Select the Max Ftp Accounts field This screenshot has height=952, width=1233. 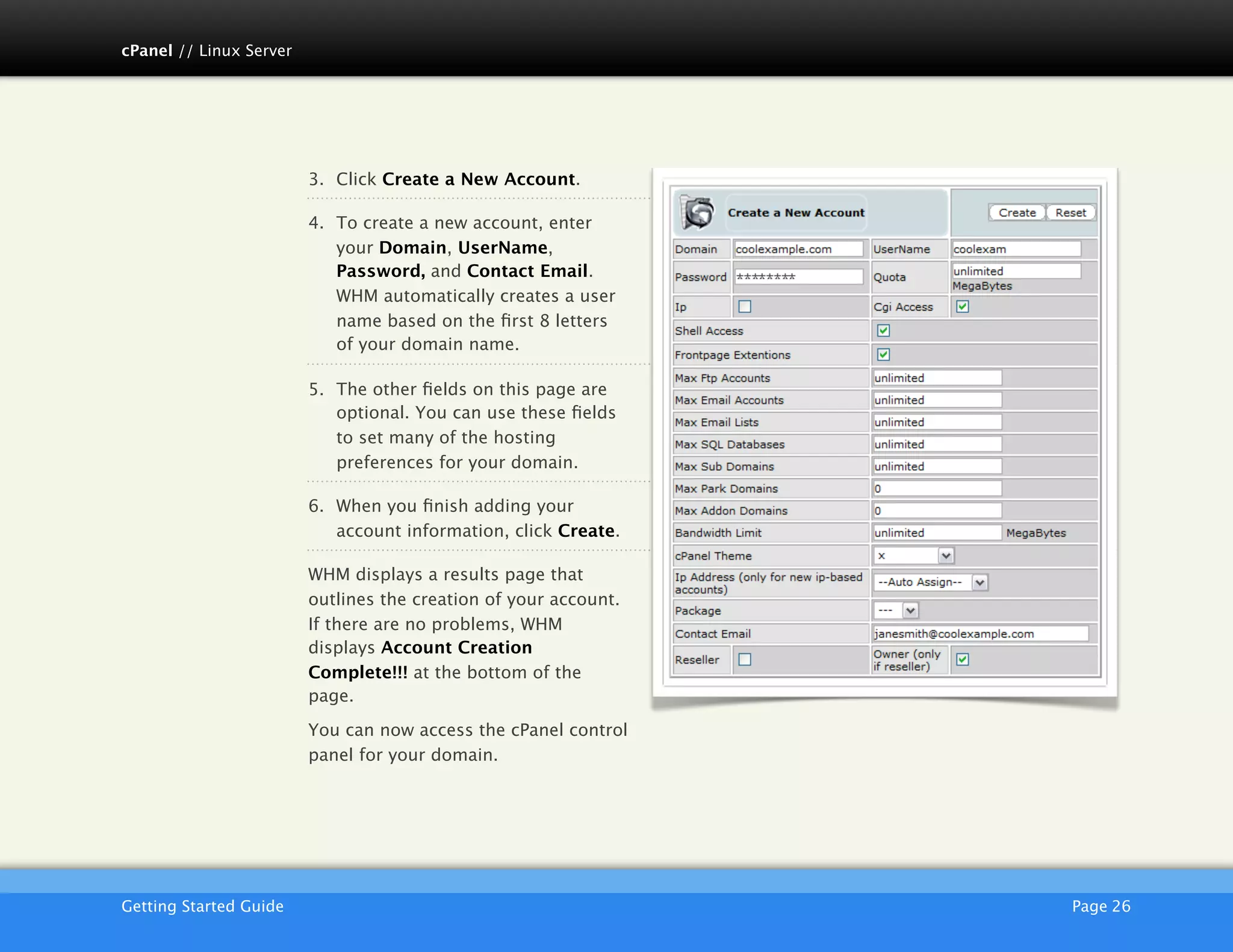937,378
